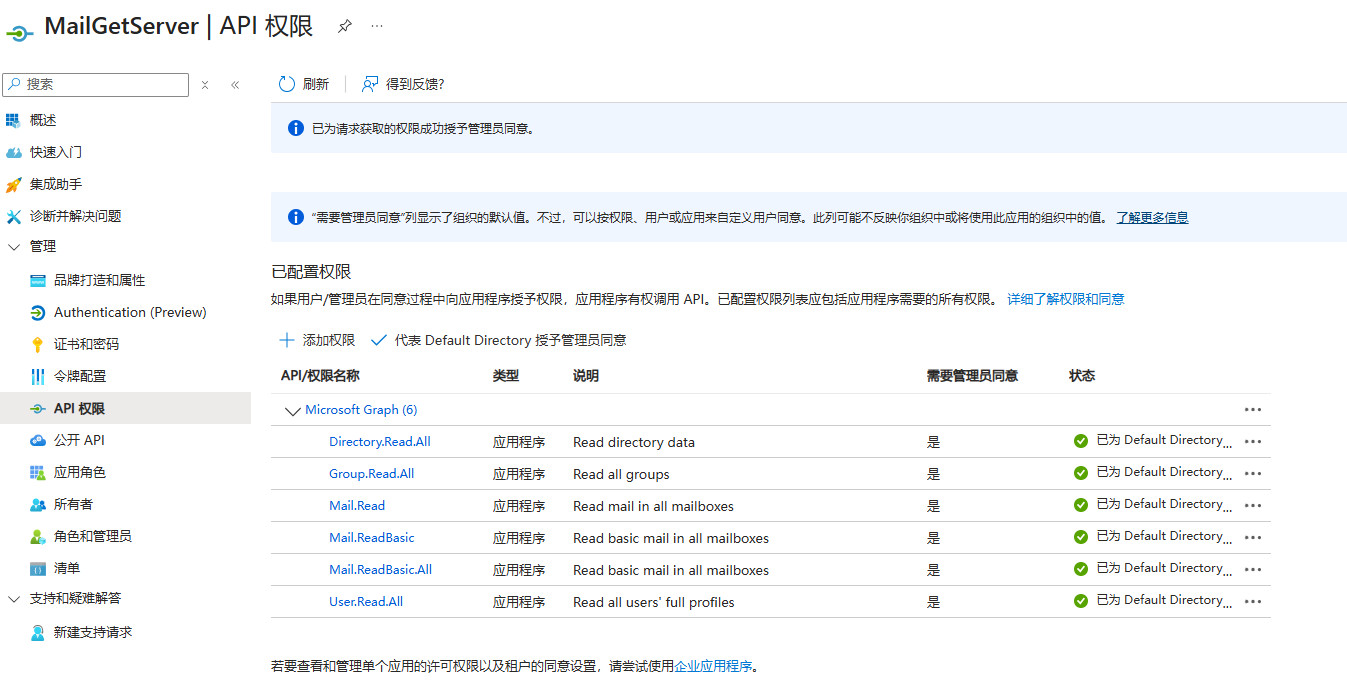Click the 需要管理员同意 column header

coord(972,376)
